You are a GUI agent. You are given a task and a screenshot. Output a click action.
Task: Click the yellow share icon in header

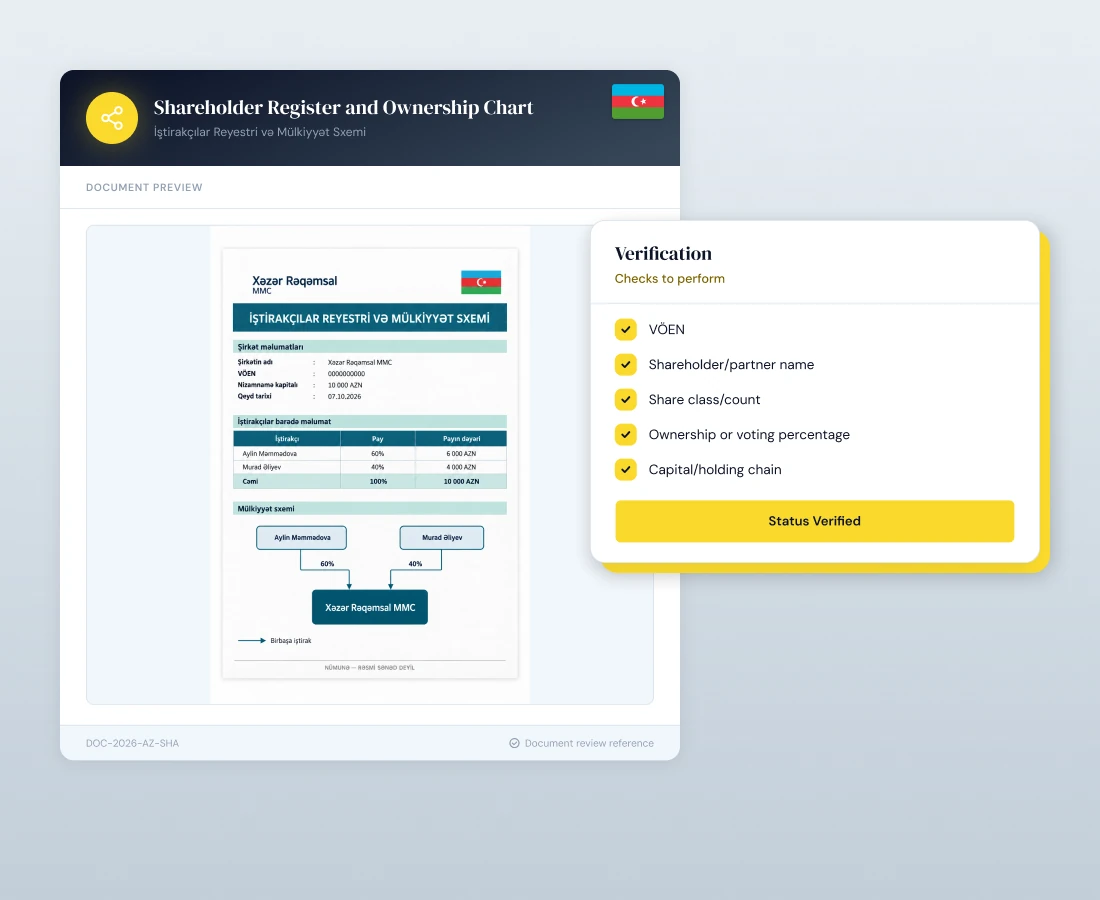(x=112, y=118)
